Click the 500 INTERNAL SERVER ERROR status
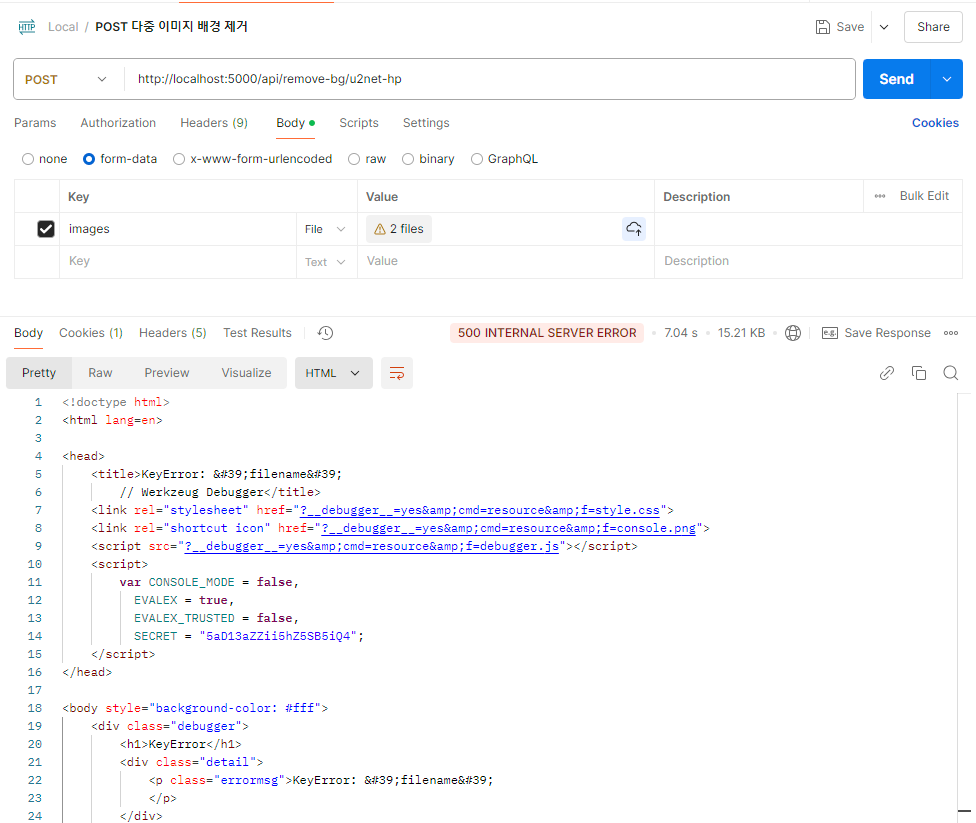This screenshot has width=976, height=823. (x=547, y=333)
